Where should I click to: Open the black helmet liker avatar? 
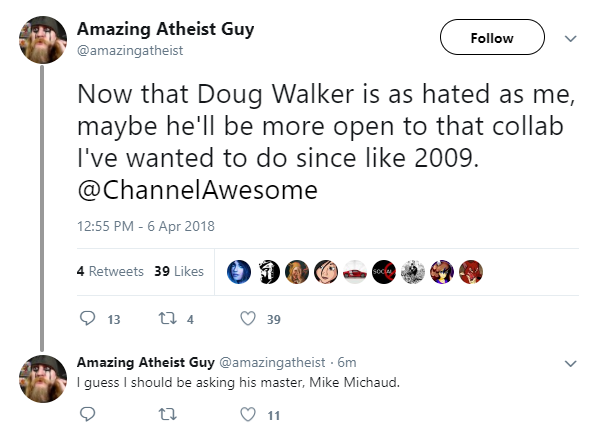(x=268, y=272)
